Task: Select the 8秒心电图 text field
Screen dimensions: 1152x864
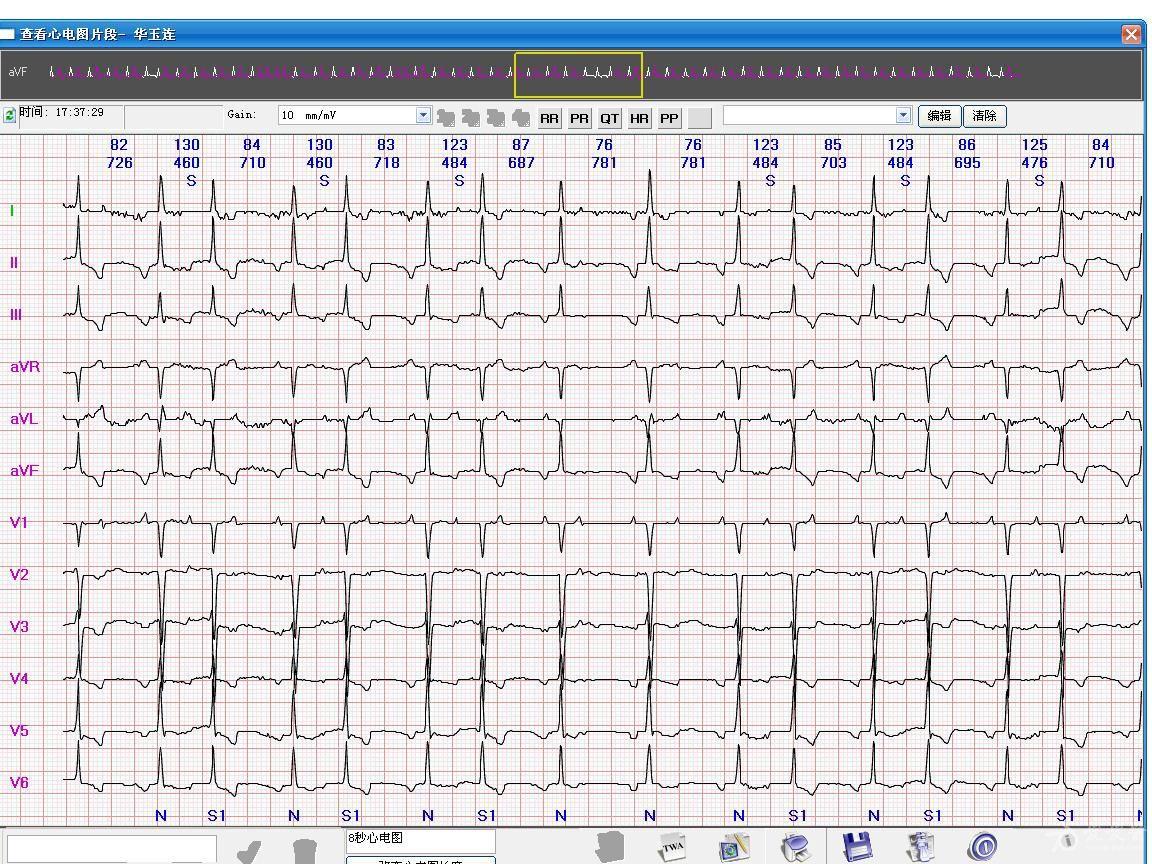Action: (x=420, y=839)
